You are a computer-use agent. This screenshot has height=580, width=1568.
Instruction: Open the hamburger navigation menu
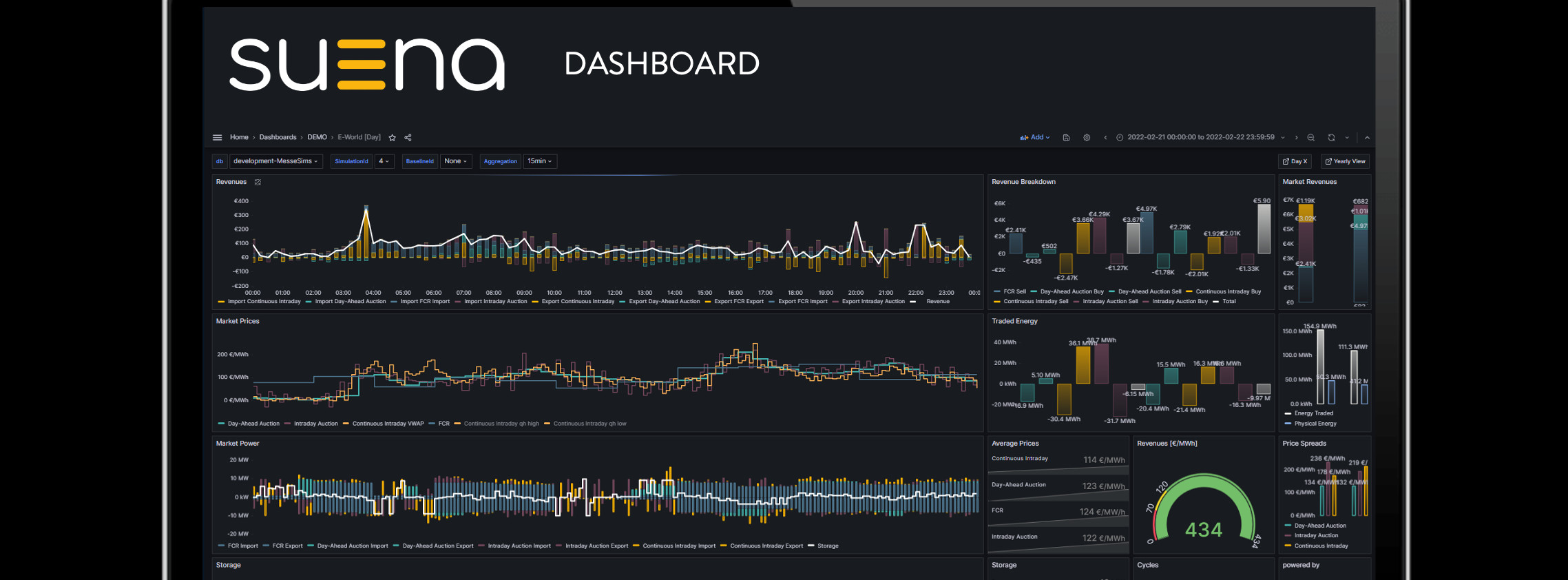[218, 138]
